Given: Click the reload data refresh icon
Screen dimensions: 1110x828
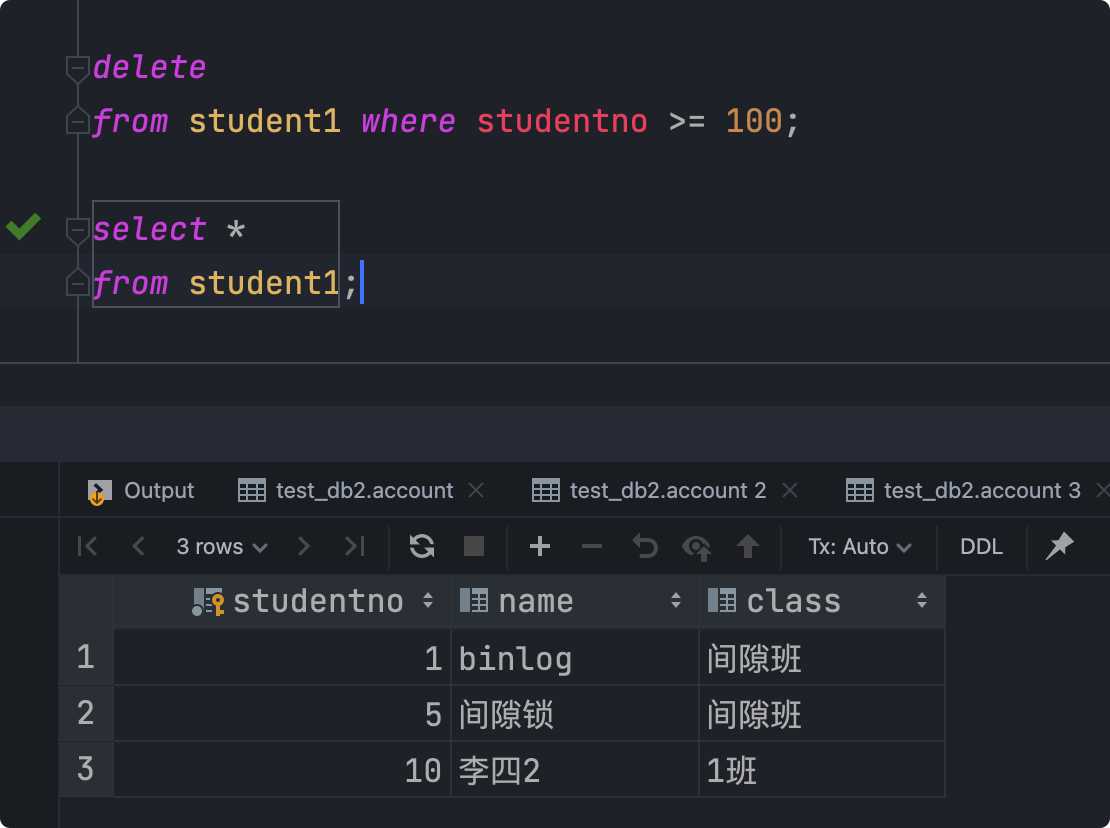Looking at the screenshot, I should pyautogui.click(x=422, y=546).
